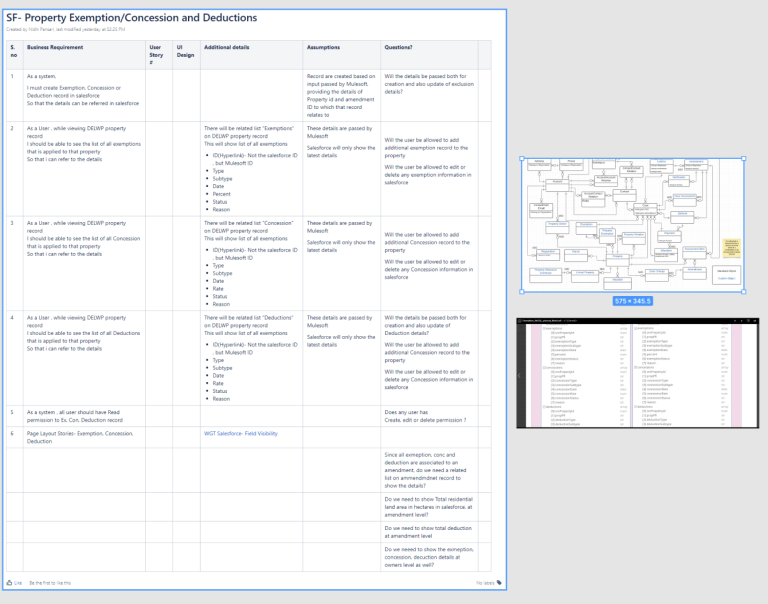Select the dark JSON structure screenshot
768x604 pixels.
click(x=638, y=373)
